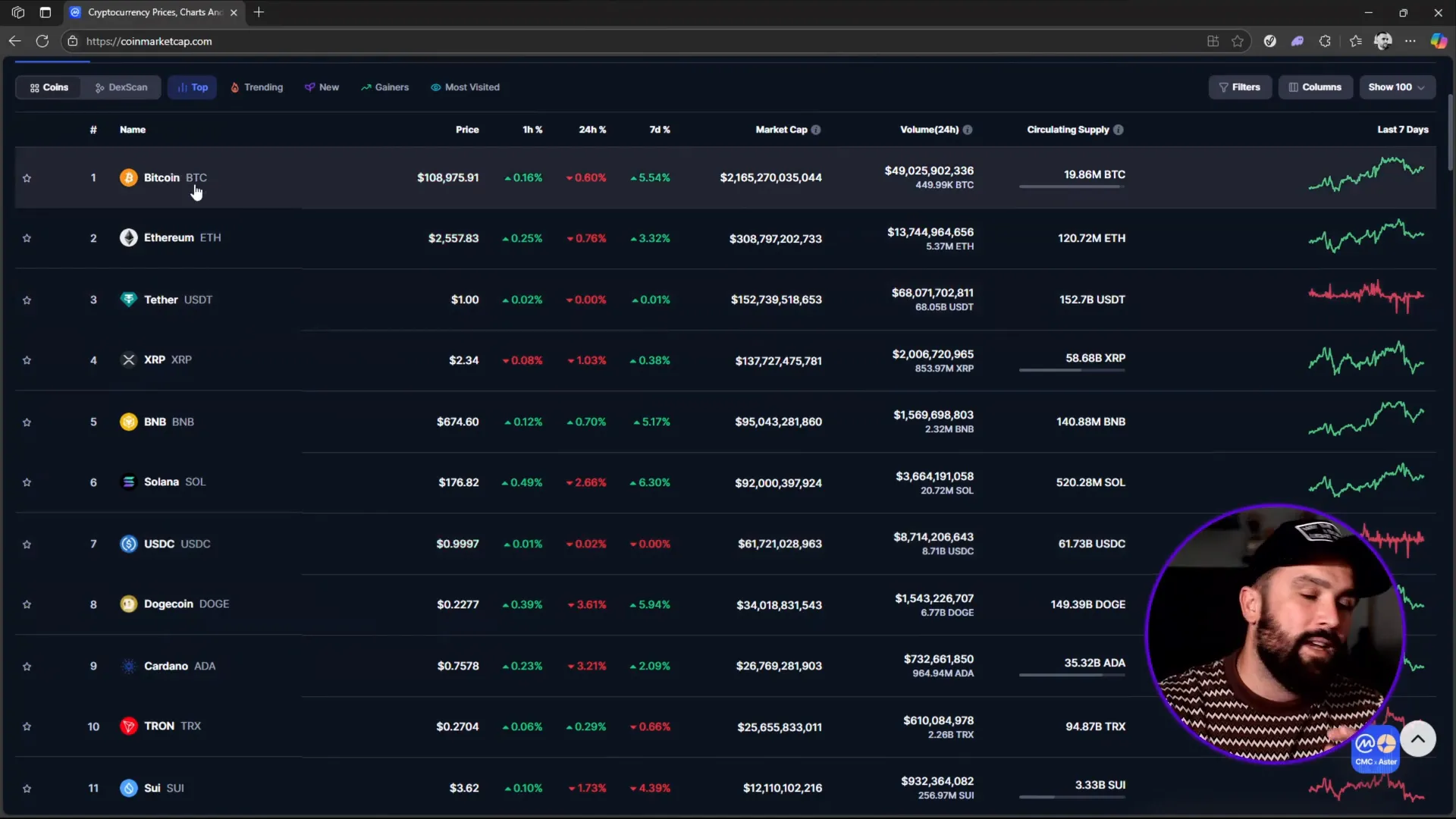Click the BNB coin logo icon

pos(128,422)
